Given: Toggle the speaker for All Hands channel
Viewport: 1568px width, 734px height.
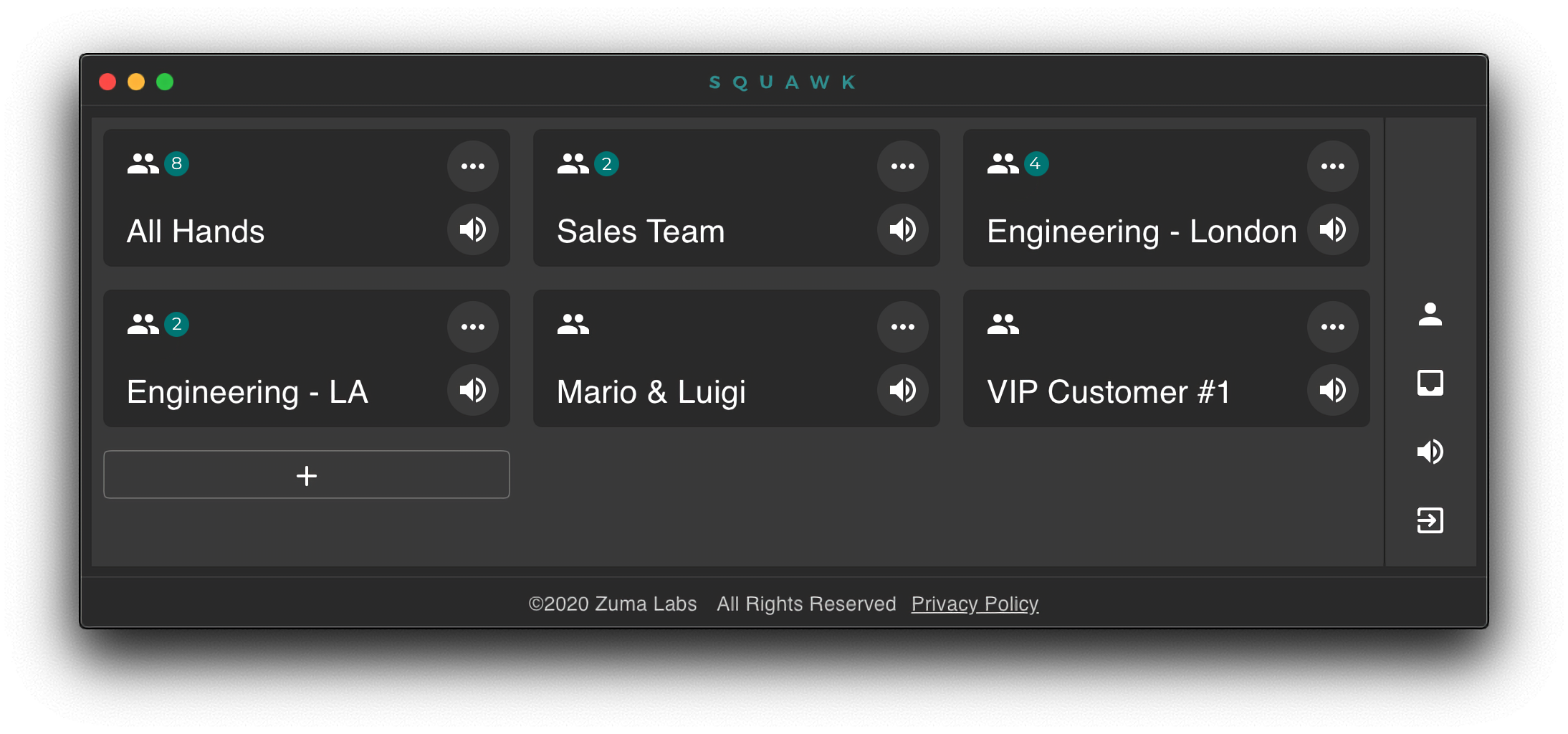Looking at the screenshot, I should pyautogui.click(x=473, y=230).
